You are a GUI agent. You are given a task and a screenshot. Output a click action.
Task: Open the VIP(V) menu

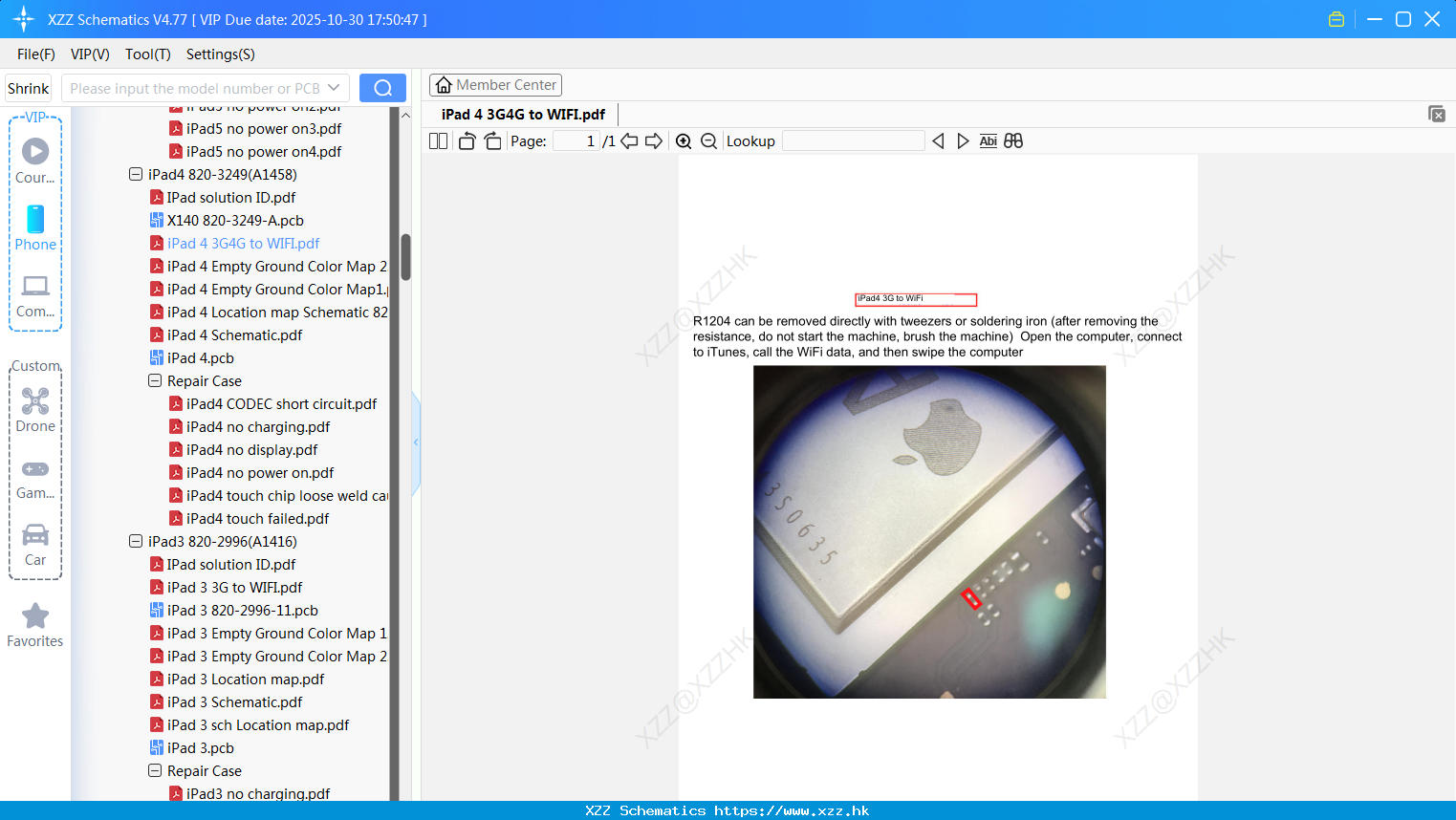click(90, 54)
